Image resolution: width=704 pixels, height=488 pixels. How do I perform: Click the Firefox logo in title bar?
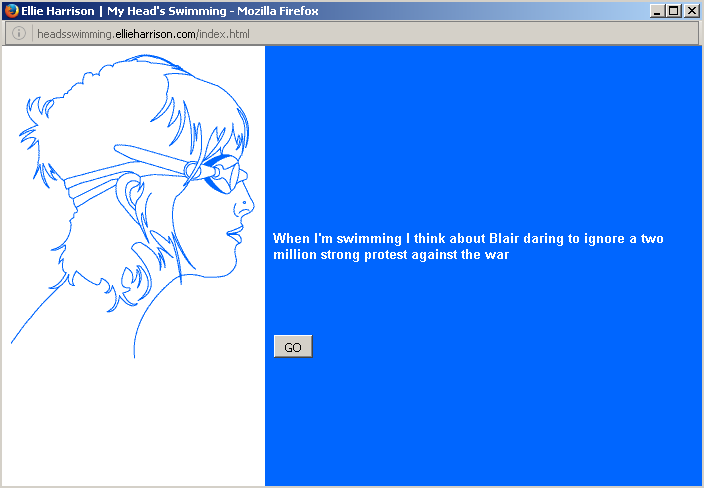coord(11,10)
